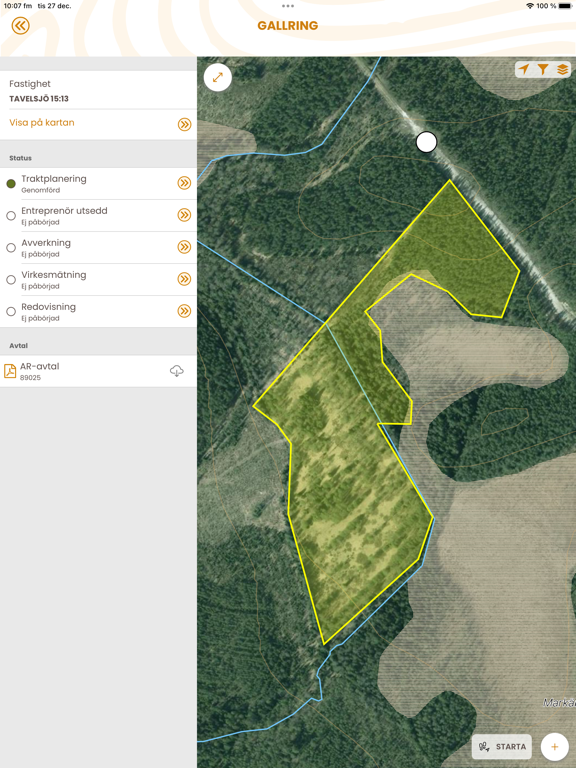
Task: Select the Entreprenör utsedd status circle
Action: [x=11, y=216]
